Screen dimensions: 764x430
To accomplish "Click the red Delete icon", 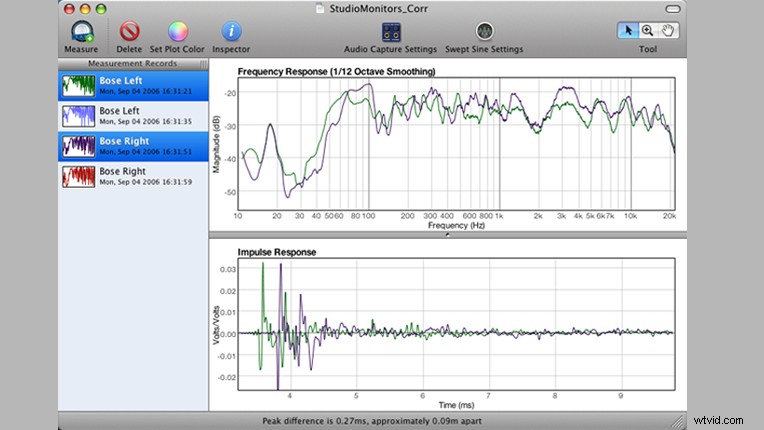I will coord(129,32).
